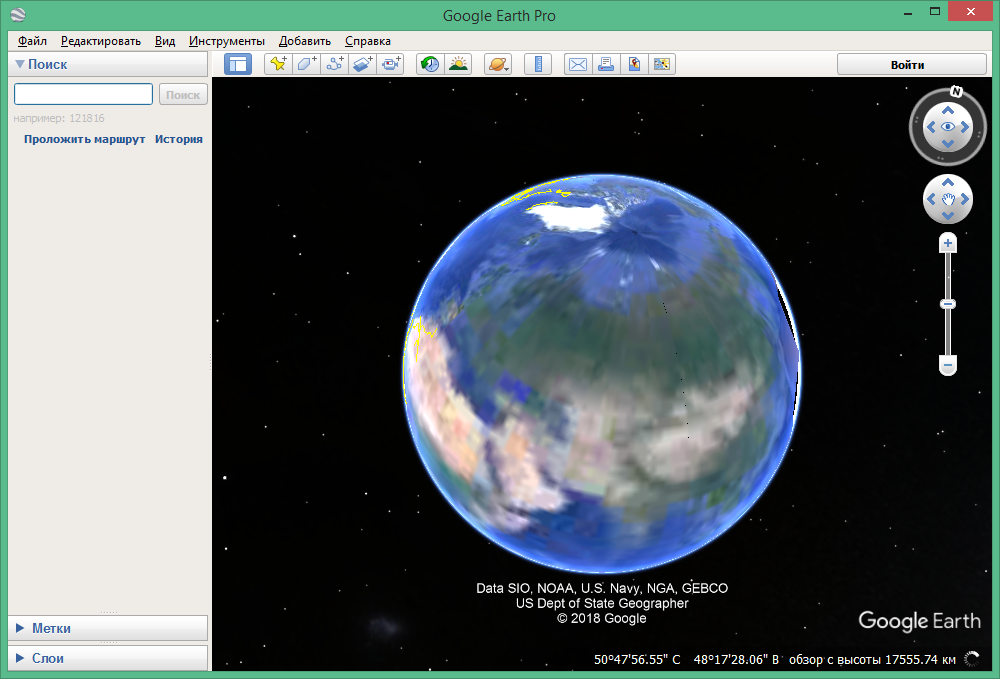
Task: Open Проложить маршрут directions link
Action: (x=83, y=139)
